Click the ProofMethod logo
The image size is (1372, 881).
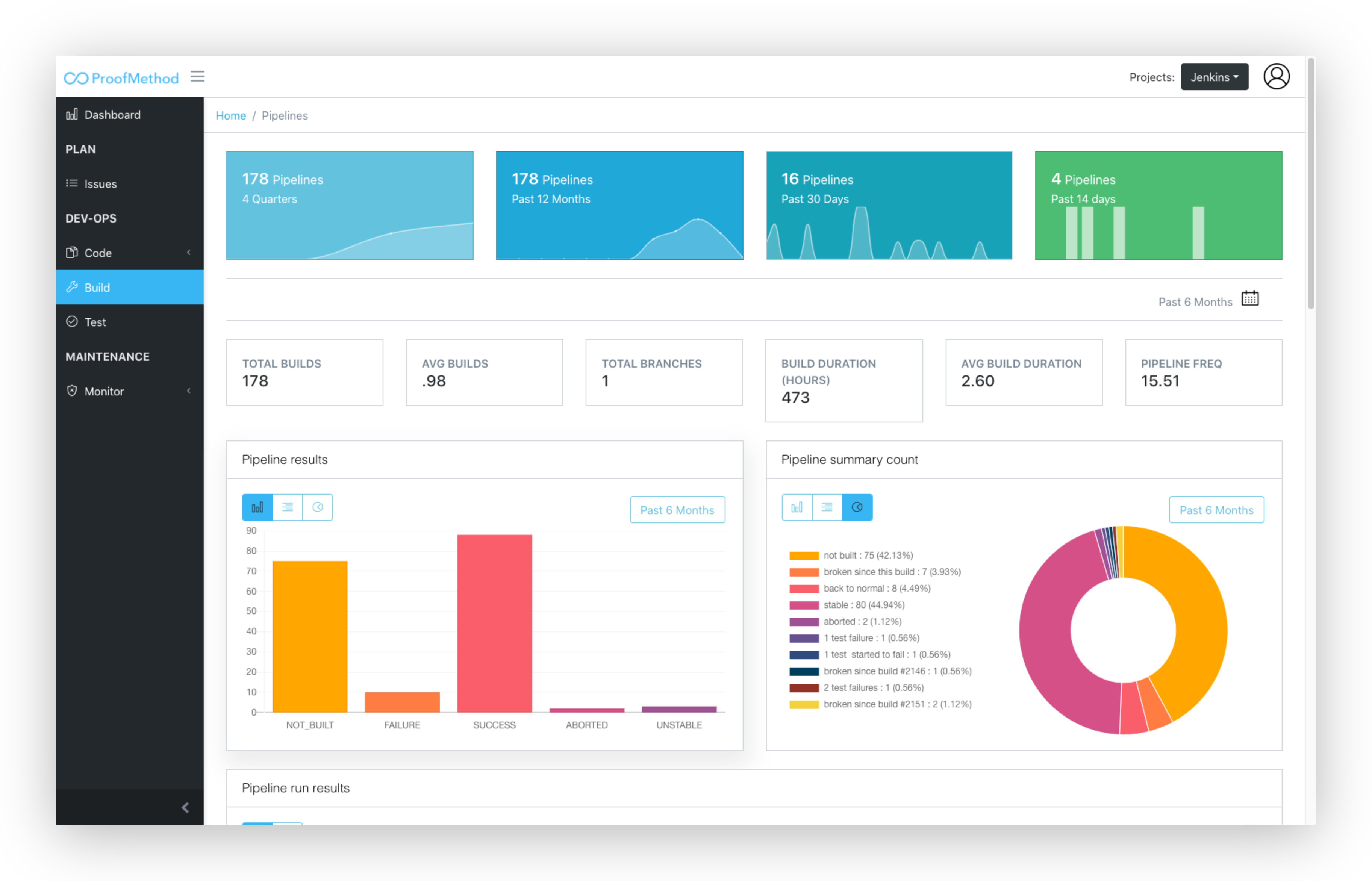[121, 78]
